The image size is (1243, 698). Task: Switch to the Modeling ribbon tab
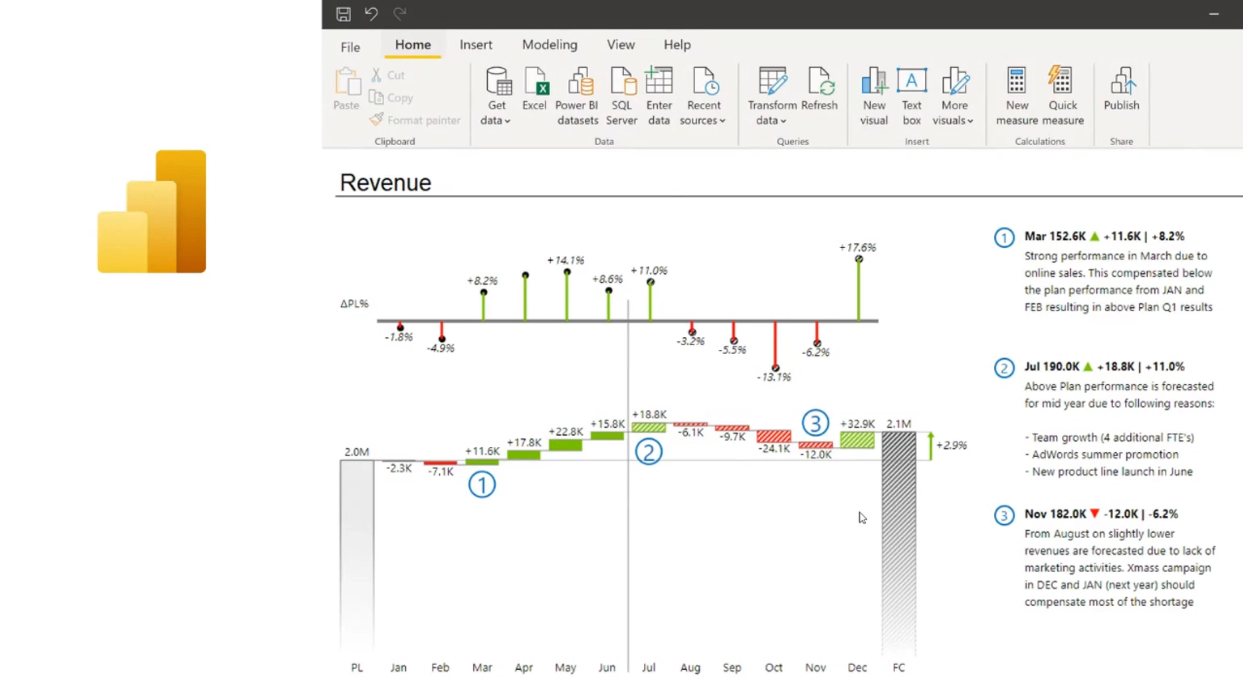click(549, 45)
